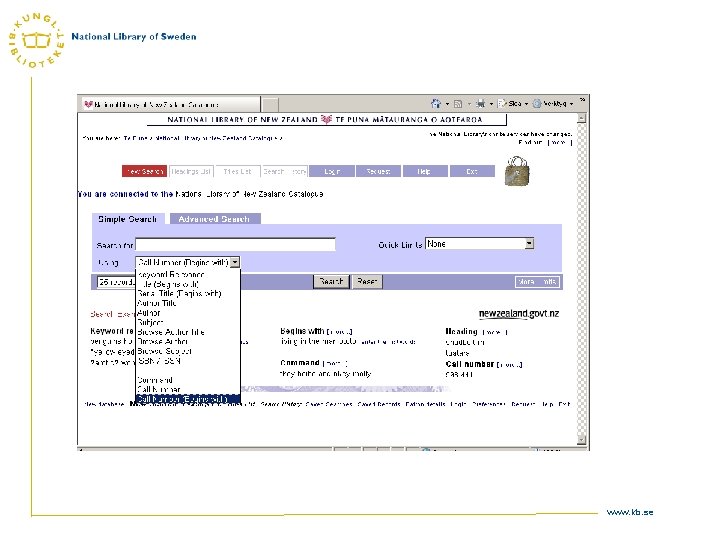Click the Login navigation button
This screenshot has height=540, width=720.
click(x=332, y=171)
